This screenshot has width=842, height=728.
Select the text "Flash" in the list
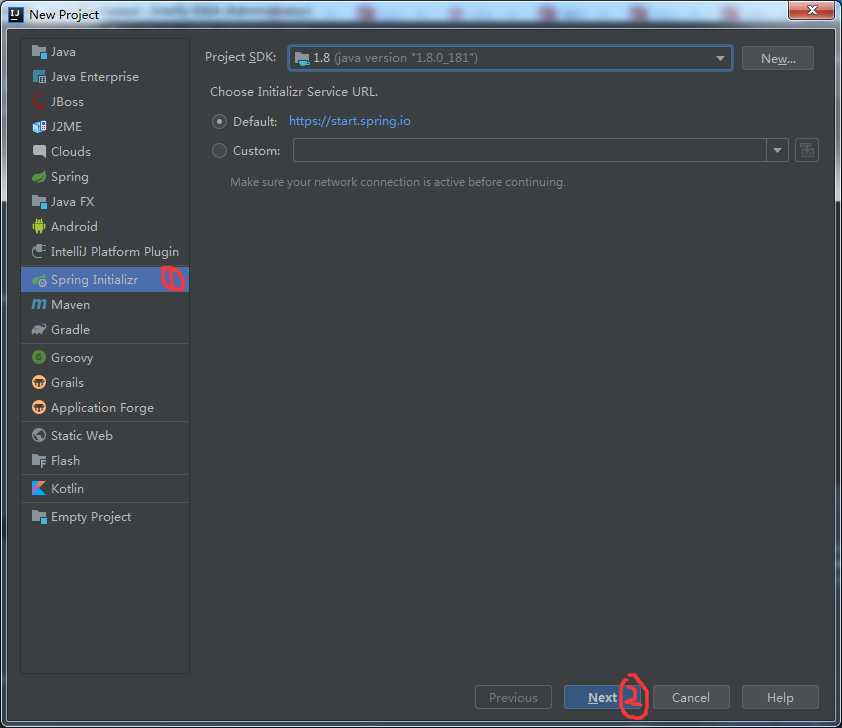65,461
